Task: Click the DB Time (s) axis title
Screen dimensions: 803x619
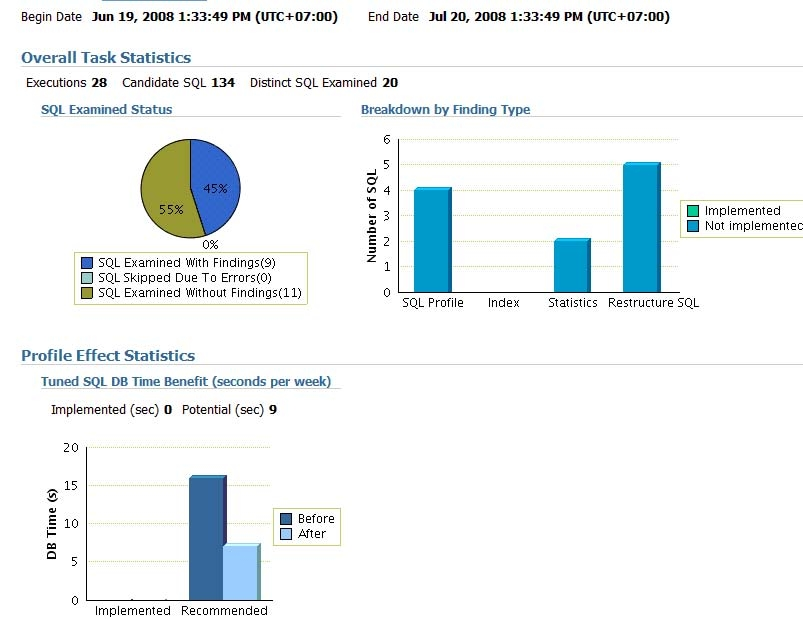Action: click(52, 523)
